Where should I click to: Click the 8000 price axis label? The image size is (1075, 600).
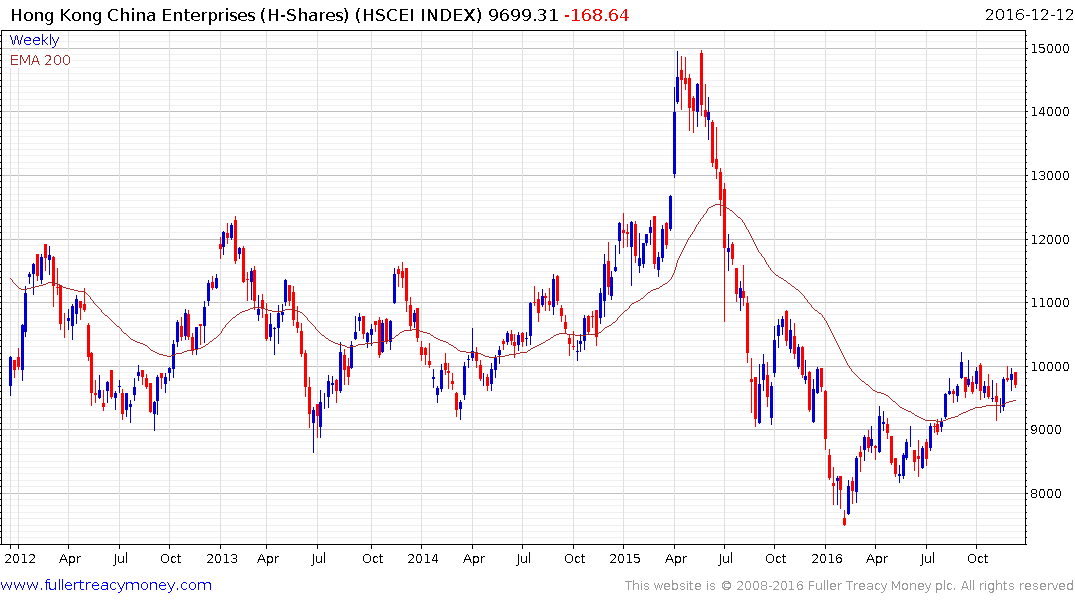click(x=1046, y=494)
